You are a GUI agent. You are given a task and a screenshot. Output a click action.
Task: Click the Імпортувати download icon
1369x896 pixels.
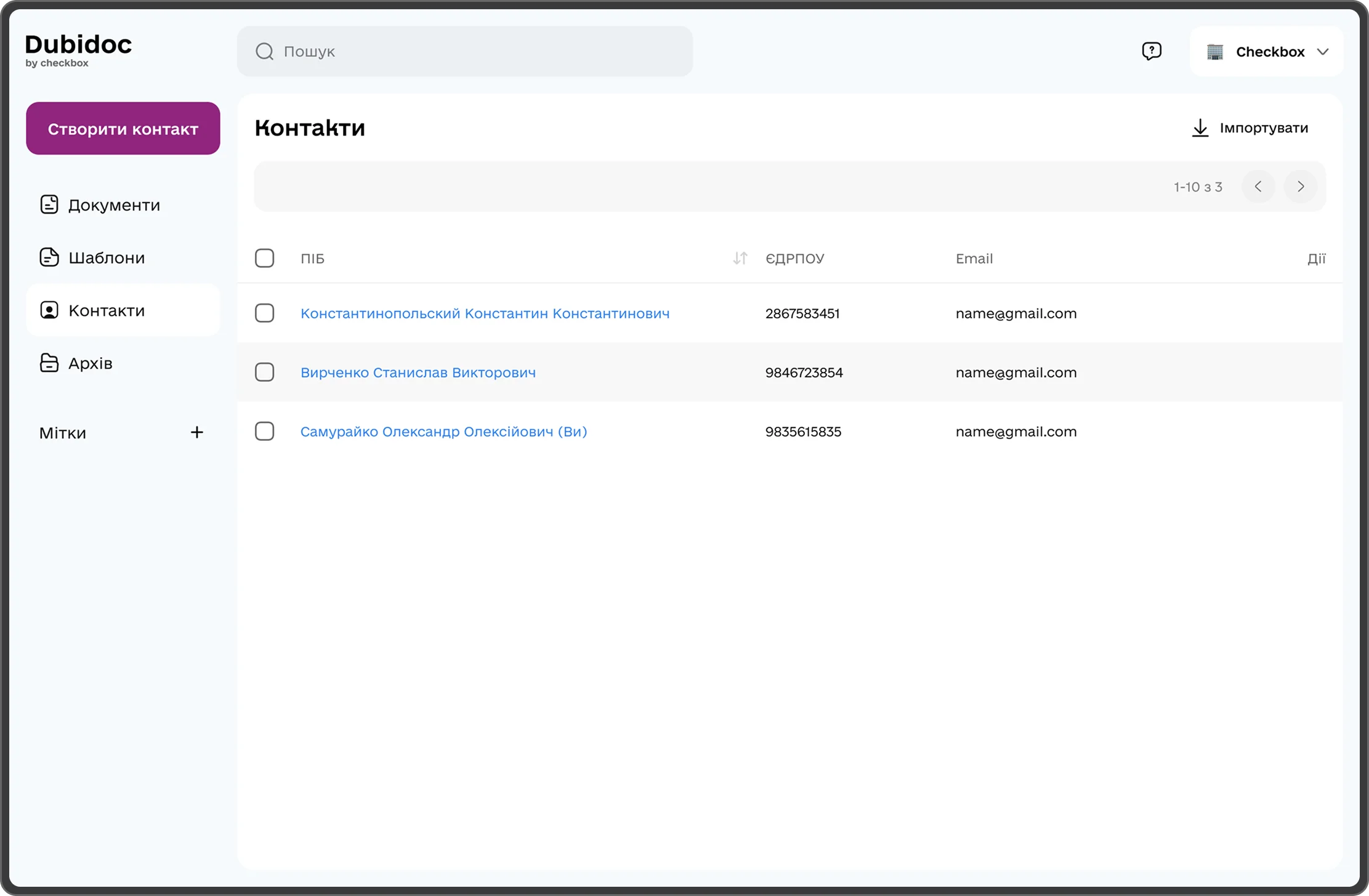(1200, 128)
